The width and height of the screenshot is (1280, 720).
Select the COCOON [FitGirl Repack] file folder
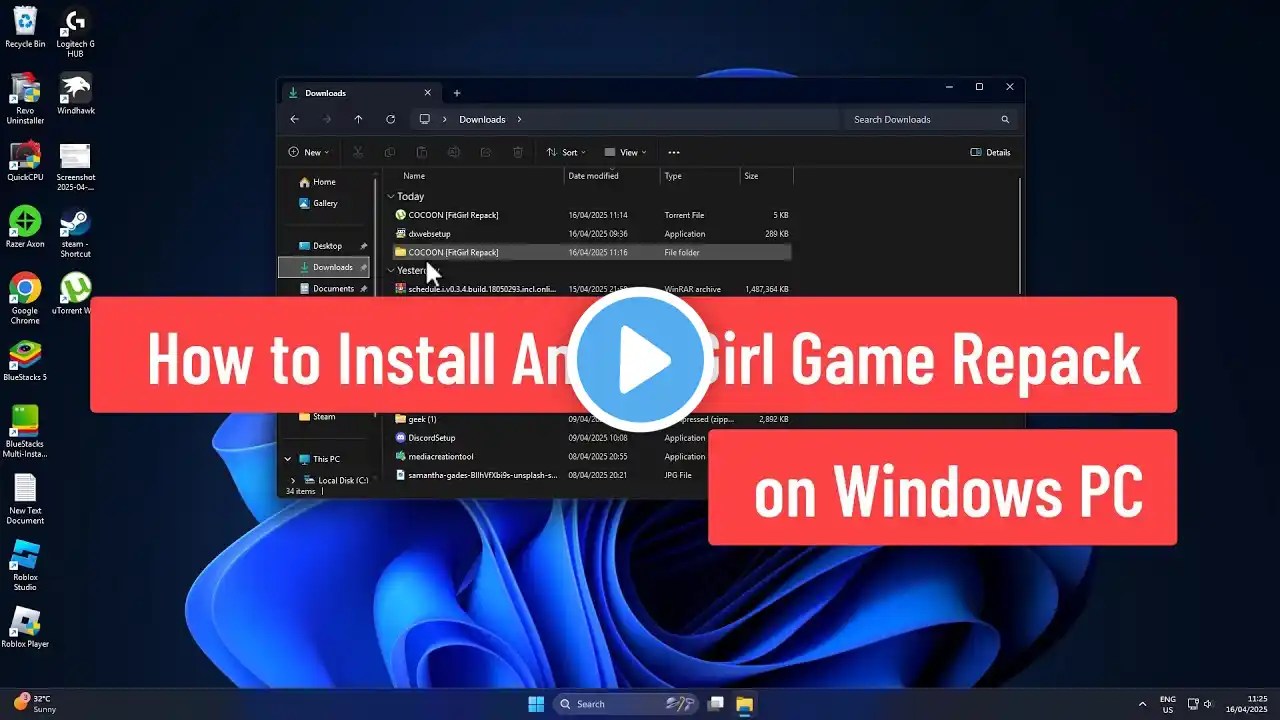[x=591, y=253]
